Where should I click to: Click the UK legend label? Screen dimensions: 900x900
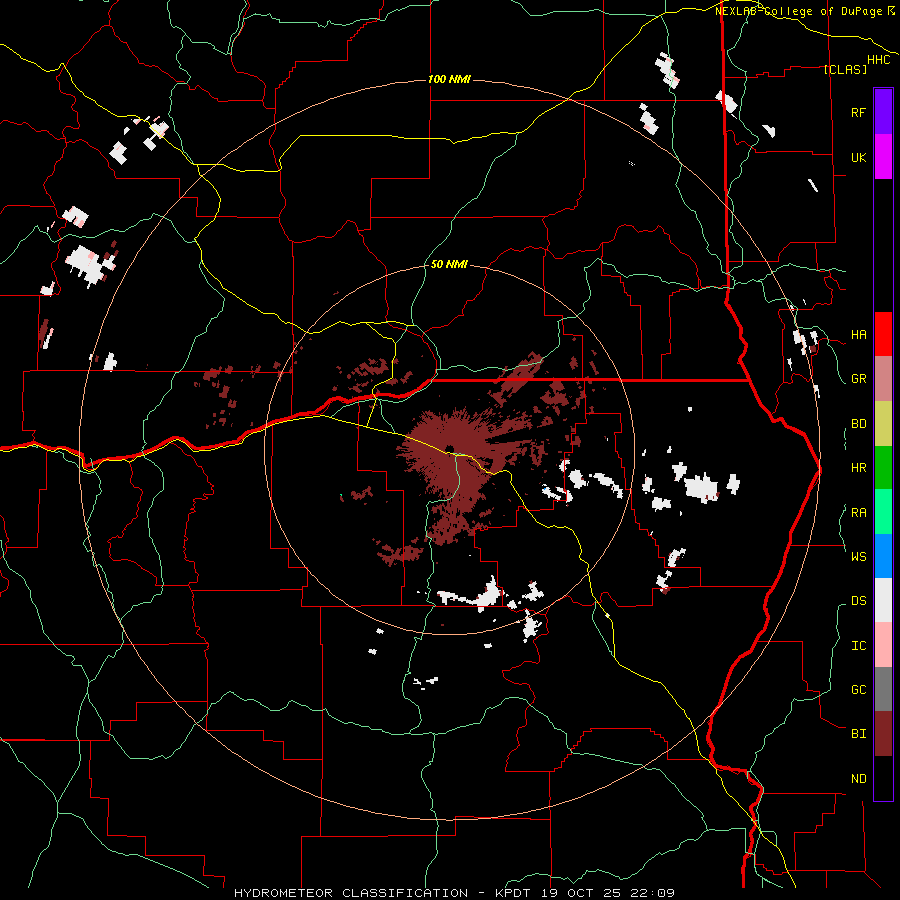click(859, 157)
